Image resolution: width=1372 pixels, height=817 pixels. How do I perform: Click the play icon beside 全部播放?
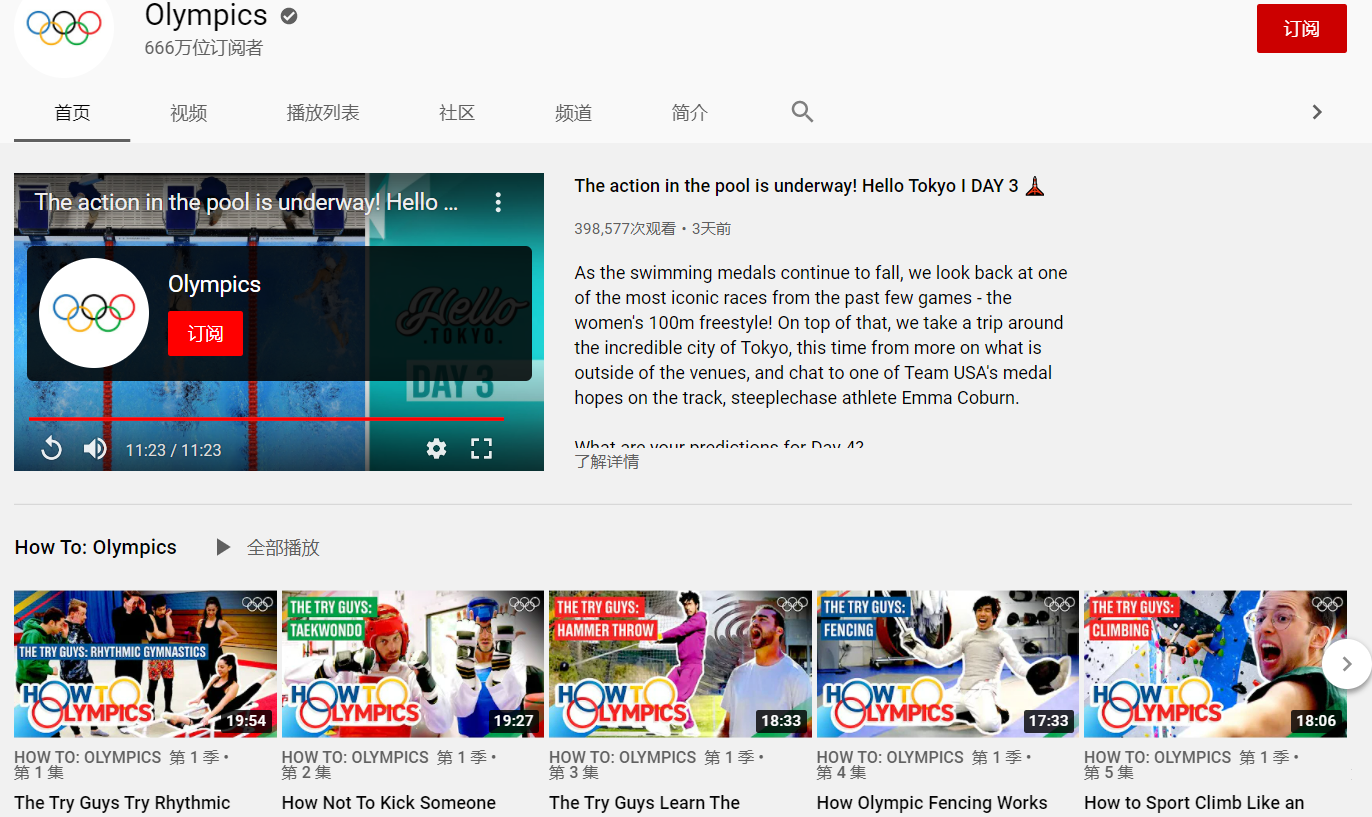coord(224,547)
